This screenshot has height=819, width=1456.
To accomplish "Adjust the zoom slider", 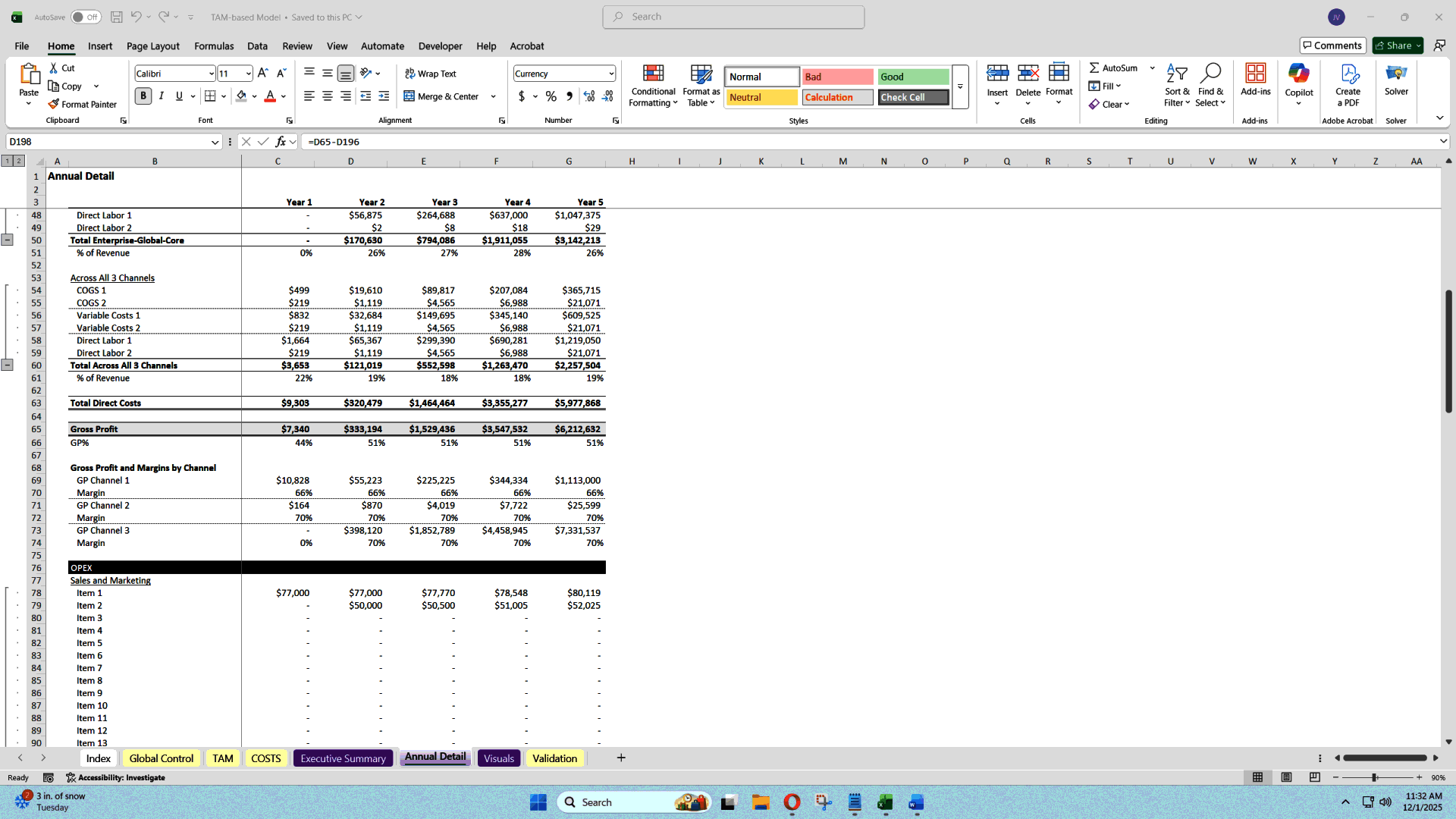I will pyautogui.click(x=1374, y=777).
